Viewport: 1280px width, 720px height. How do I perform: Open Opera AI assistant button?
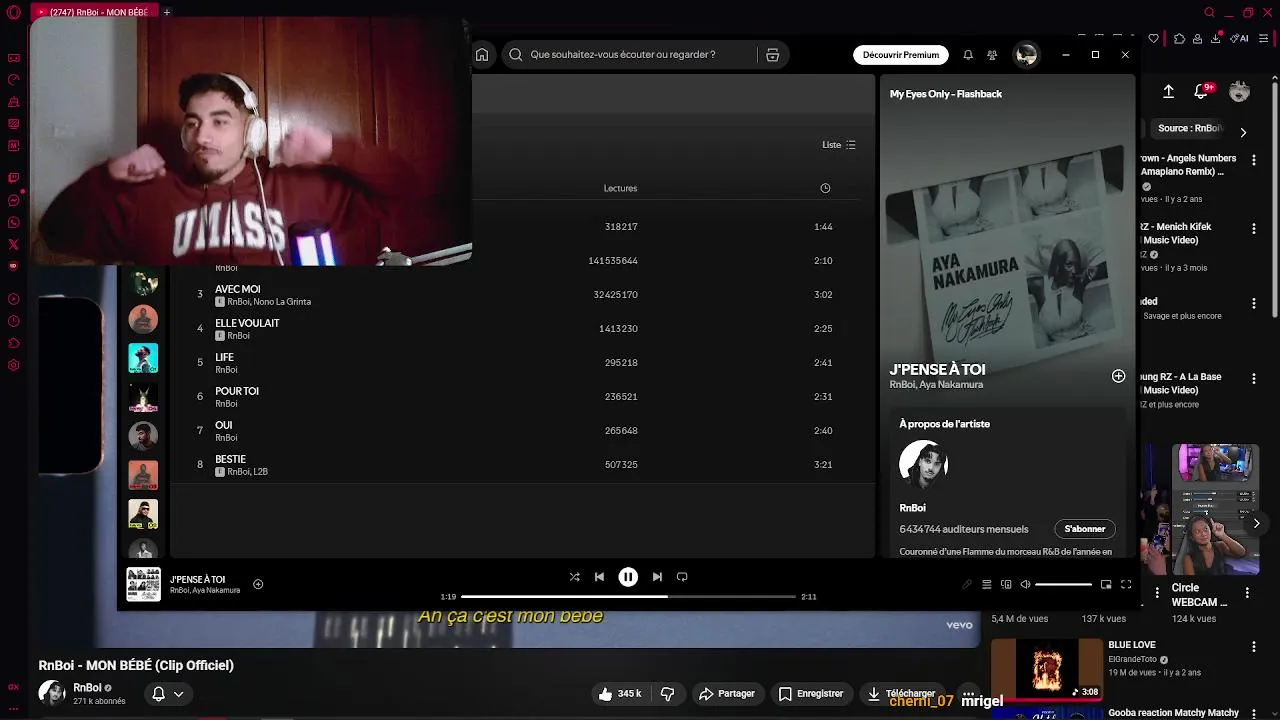click(x=1241, y=39)
